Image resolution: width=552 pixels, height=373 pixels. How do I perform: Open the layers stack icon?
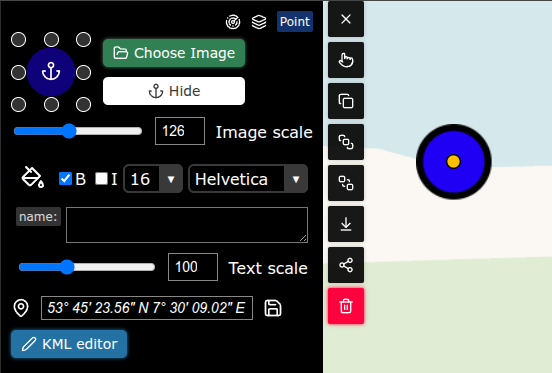[x=259, y=22]
